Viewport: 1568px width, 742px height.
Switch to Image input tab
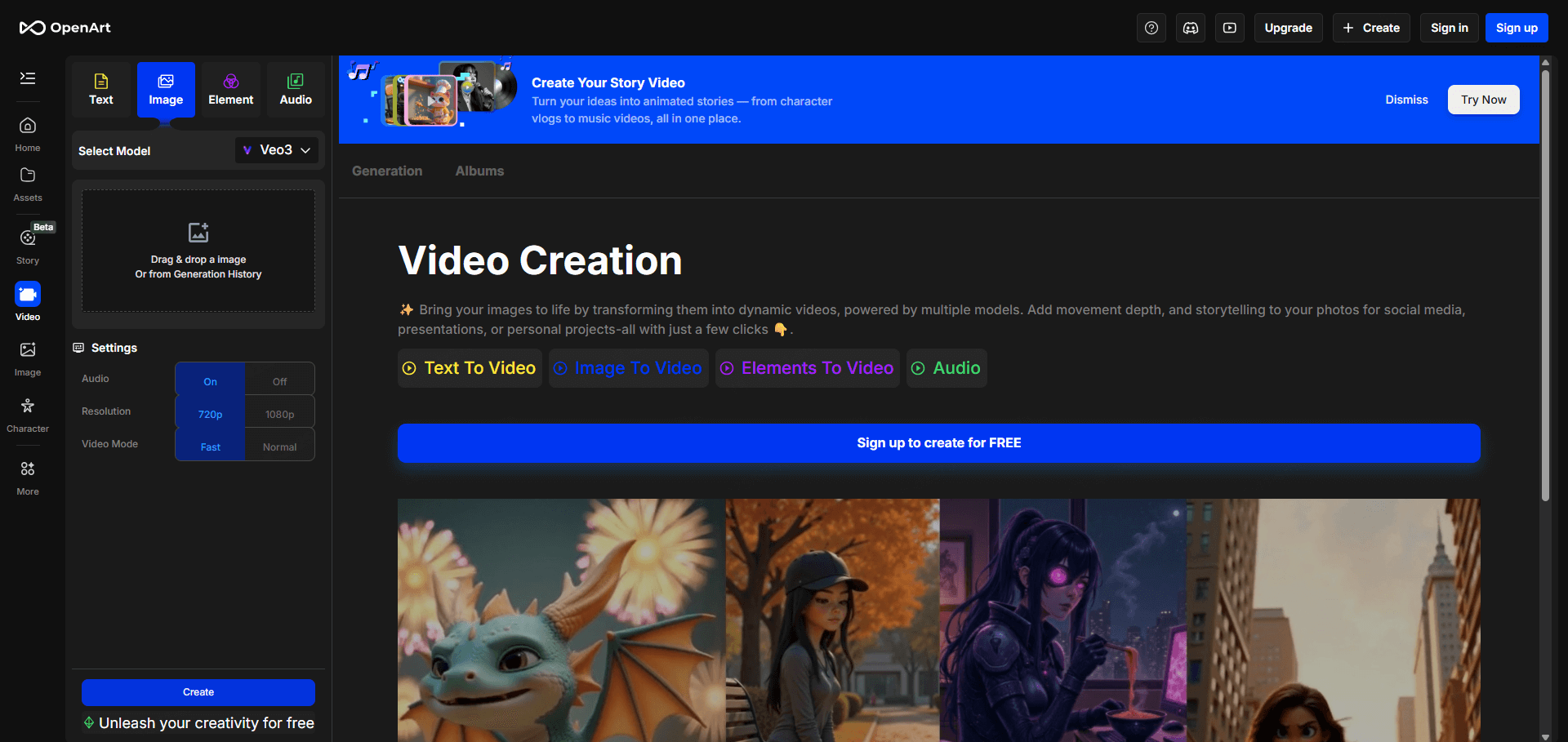pyautogui.click(x=166, y=90)
